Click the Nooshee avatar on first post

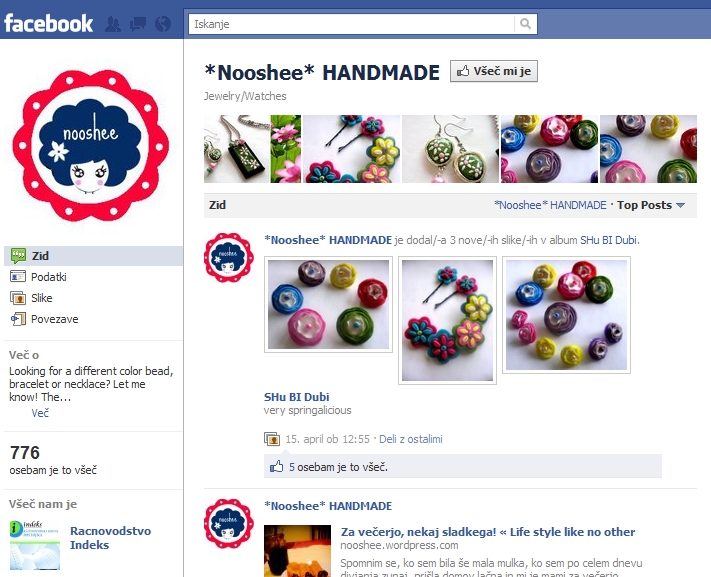point(229,258)
